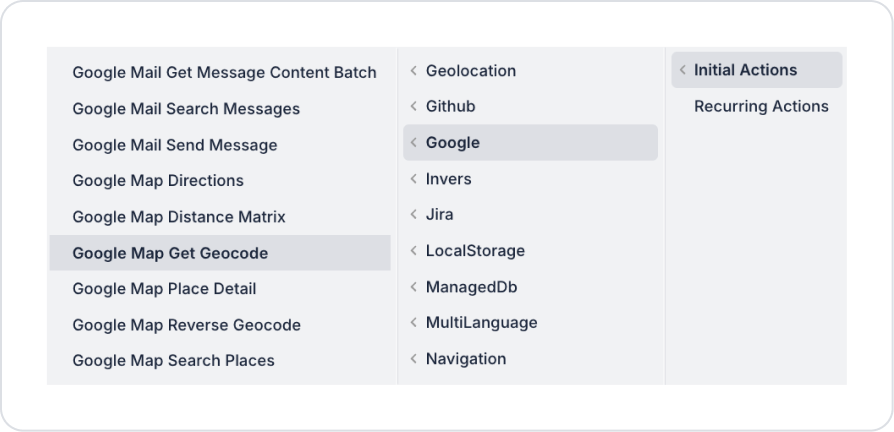Choose Google Mail Get Message Content Batch
Image resolution: width=894 pixels, height=432 pixels.
coord(224,72)
